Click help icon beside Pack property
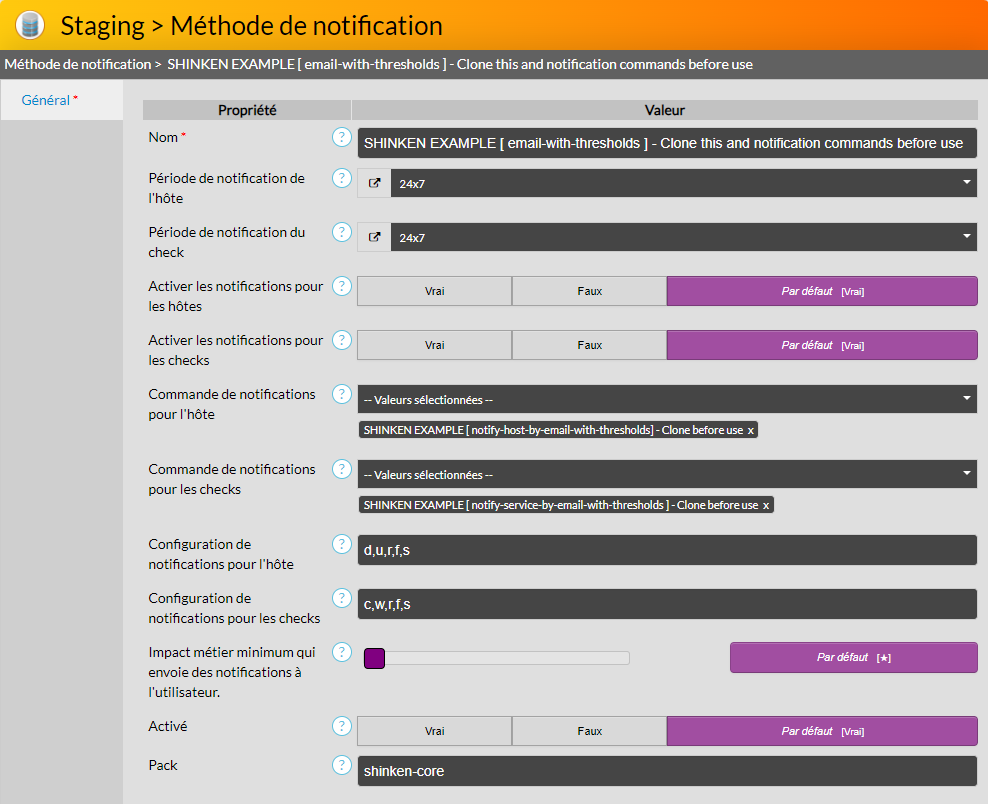 pyautogui.click(x=342, y=765)
